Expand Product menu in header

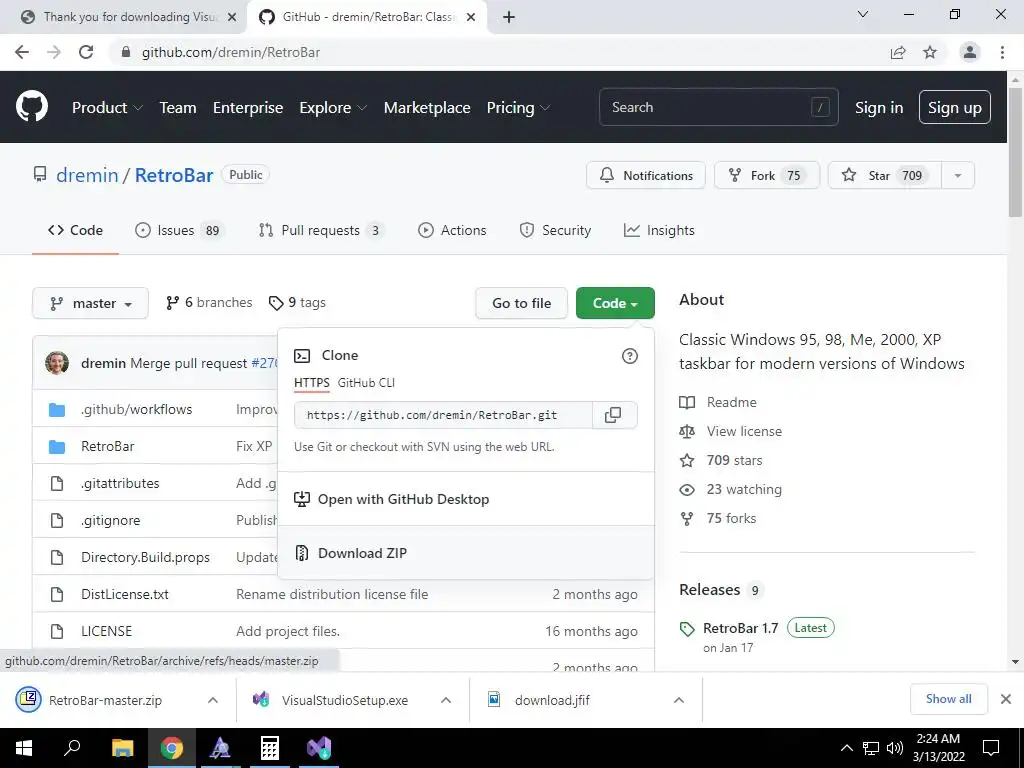(107, 108)
